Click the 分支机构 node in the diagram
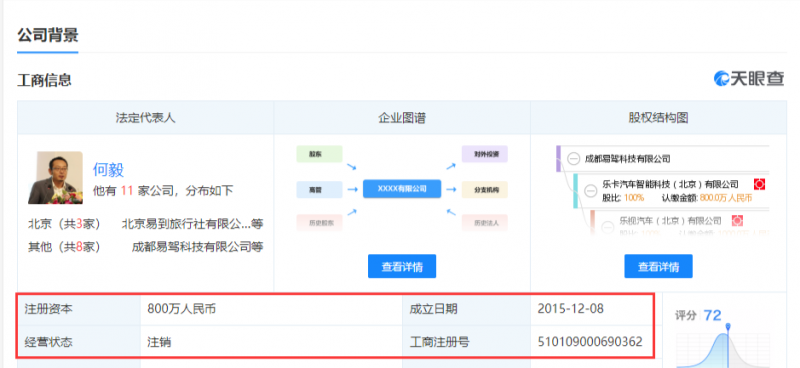The image size is (800, 368). [x=485, y=189]
